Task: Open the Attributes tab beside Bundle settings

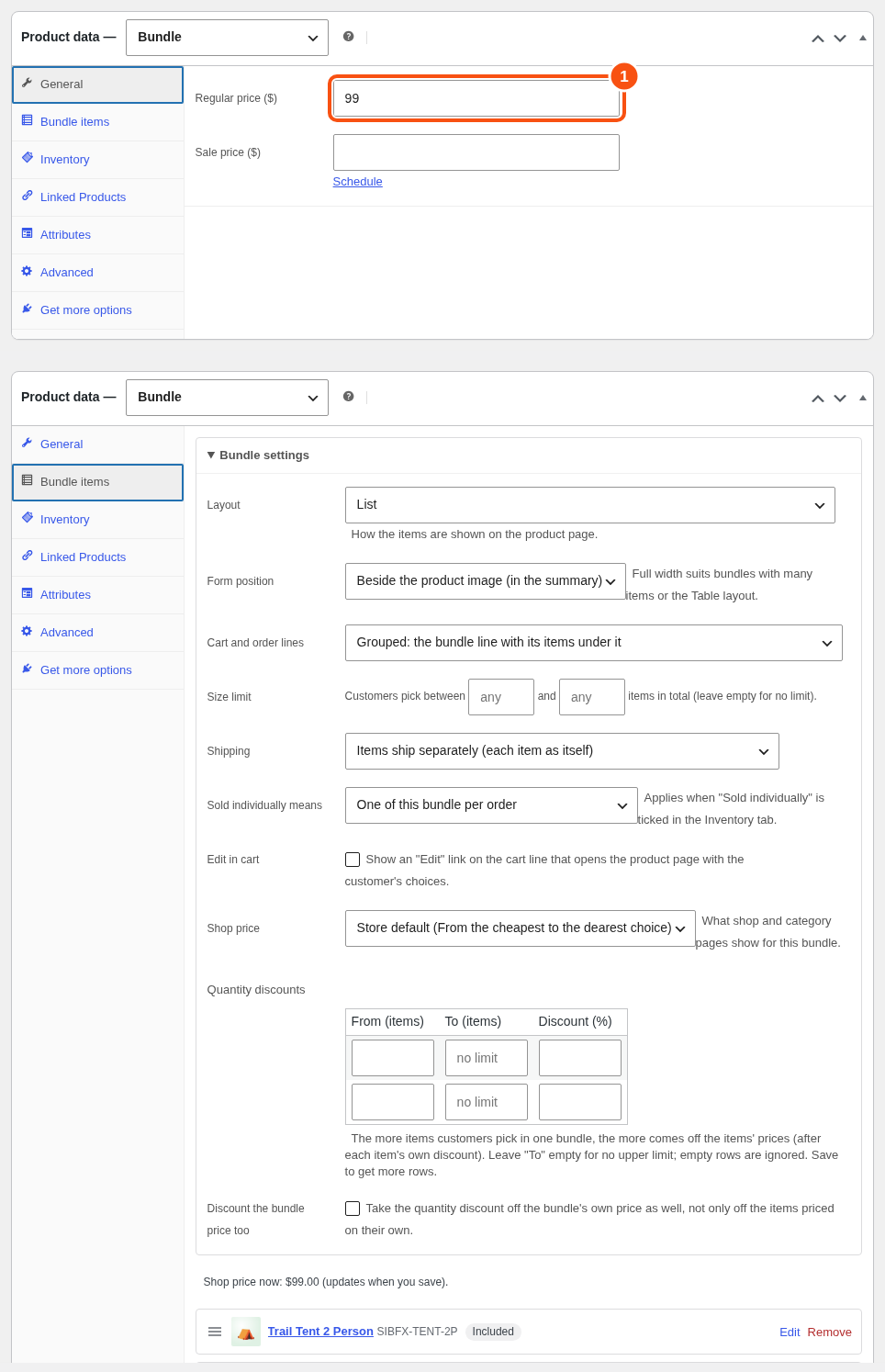Action: [97, 595]
